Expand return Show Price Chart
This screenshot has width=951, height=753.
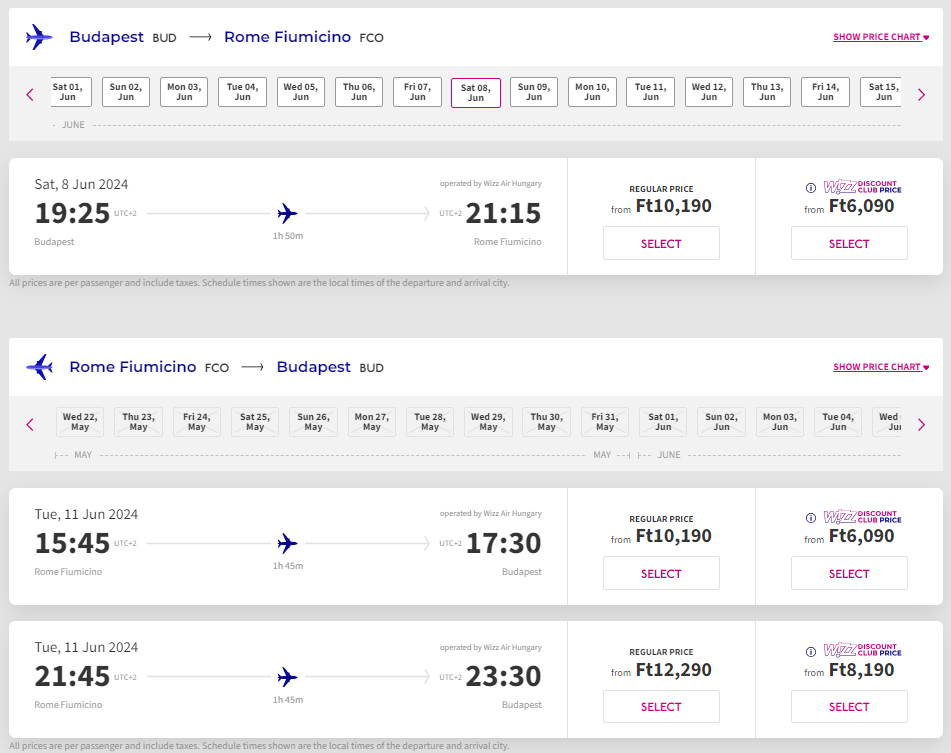(x=881, y=367)
